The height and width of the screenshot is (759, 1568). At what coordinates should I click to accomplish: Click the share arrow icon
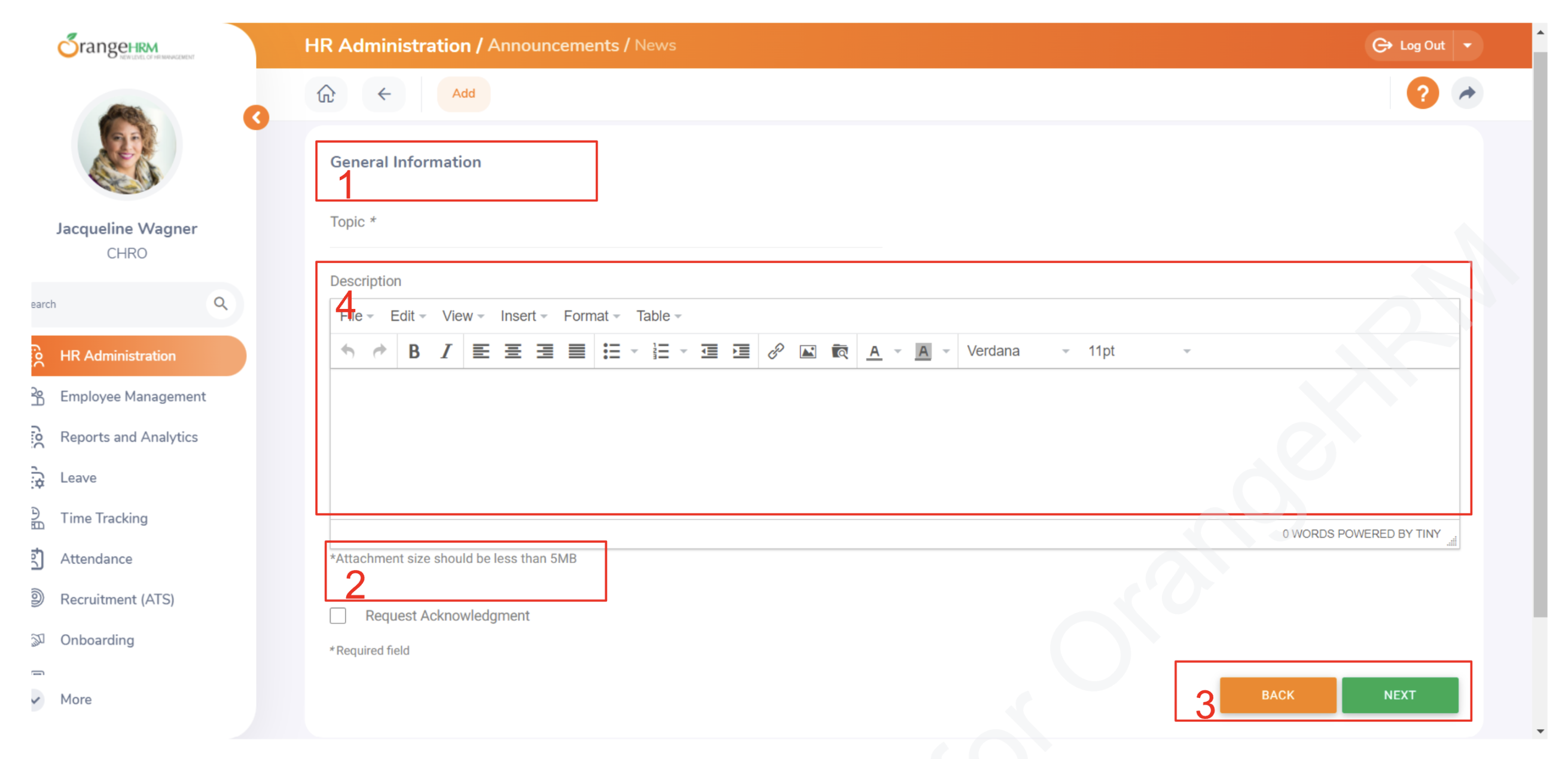(x=1467, y=93)
